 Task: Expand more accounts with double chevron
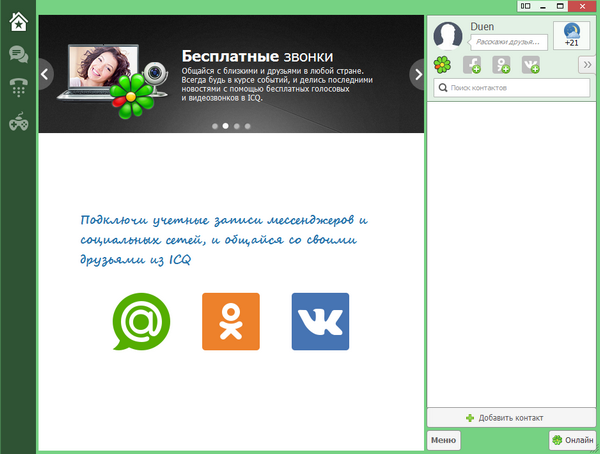point(586,65)
